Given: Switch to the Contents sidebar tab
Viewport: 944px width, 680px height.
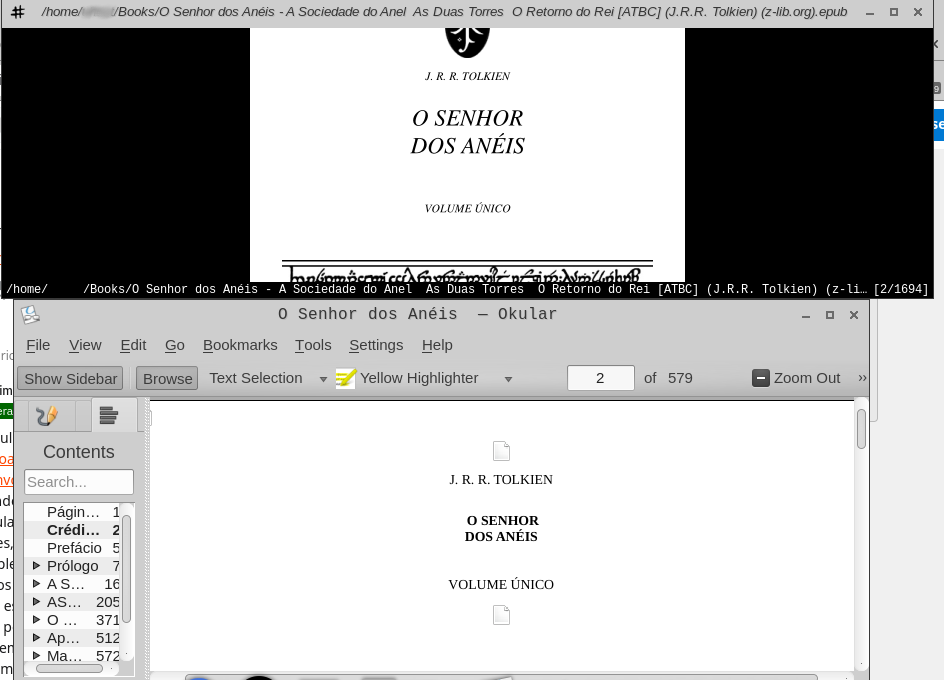Looking at the screenshot, I should coord(108,416).
